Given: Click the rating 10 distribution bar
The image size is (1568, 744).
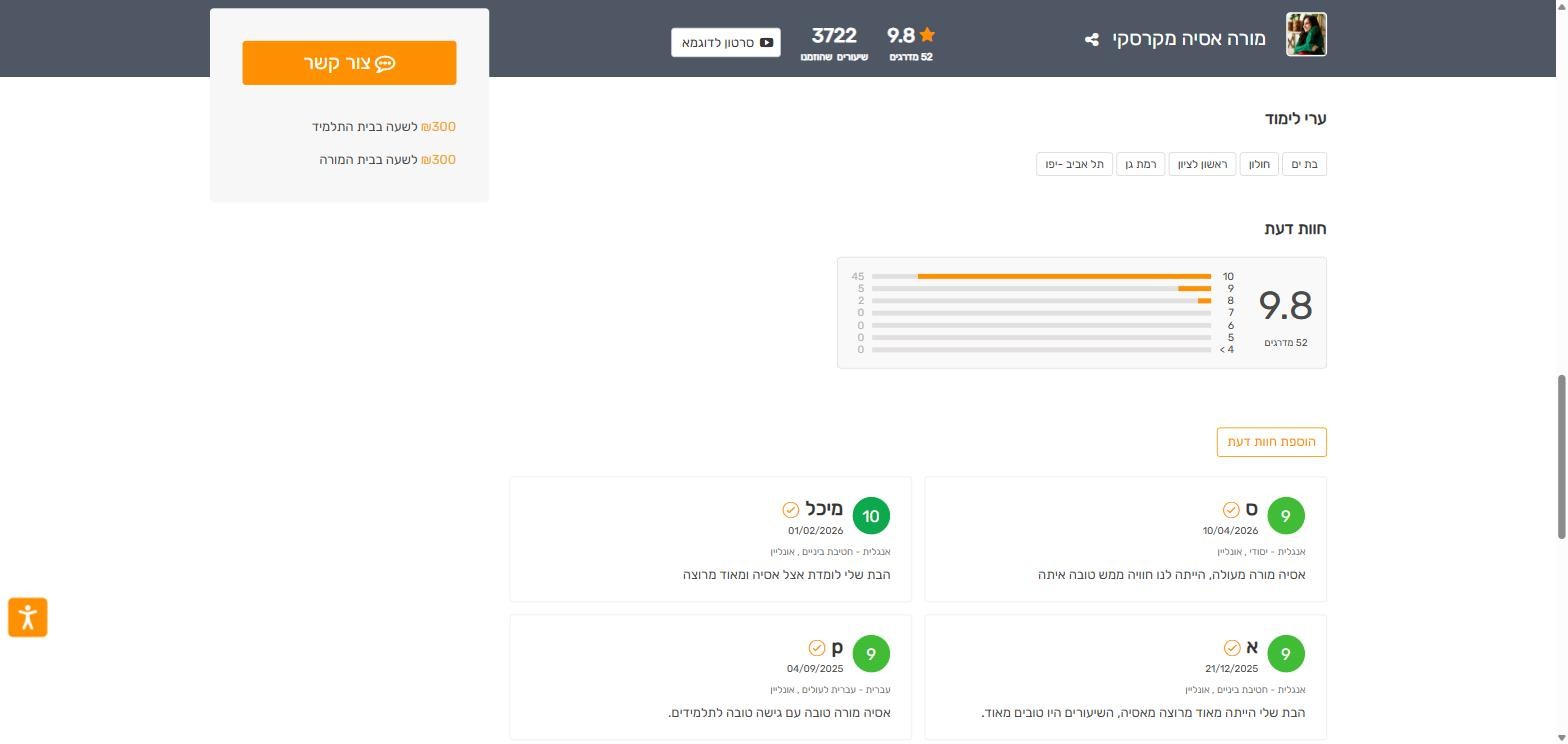Looking at the screenshot, I should click(x=1041, y=276).
